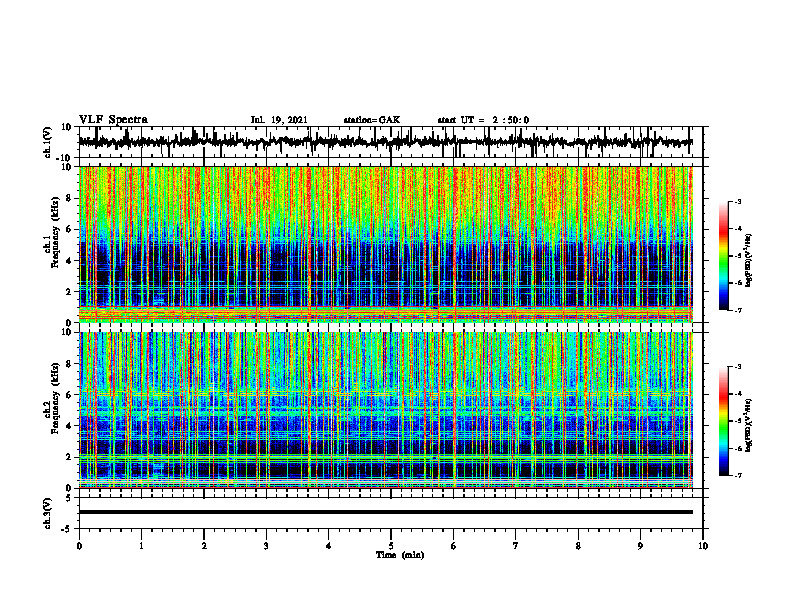Viewport: 792px width, 612px height.
Task: Click the ch.1 waveform trace panel
Action: pyautogui.click(x=390, y=142)
